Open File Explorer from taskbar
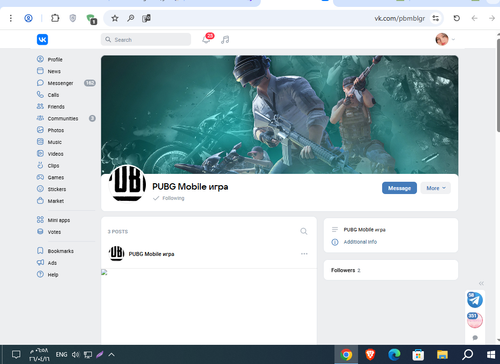This screenshot has height=364, width=500. [442, 355]
